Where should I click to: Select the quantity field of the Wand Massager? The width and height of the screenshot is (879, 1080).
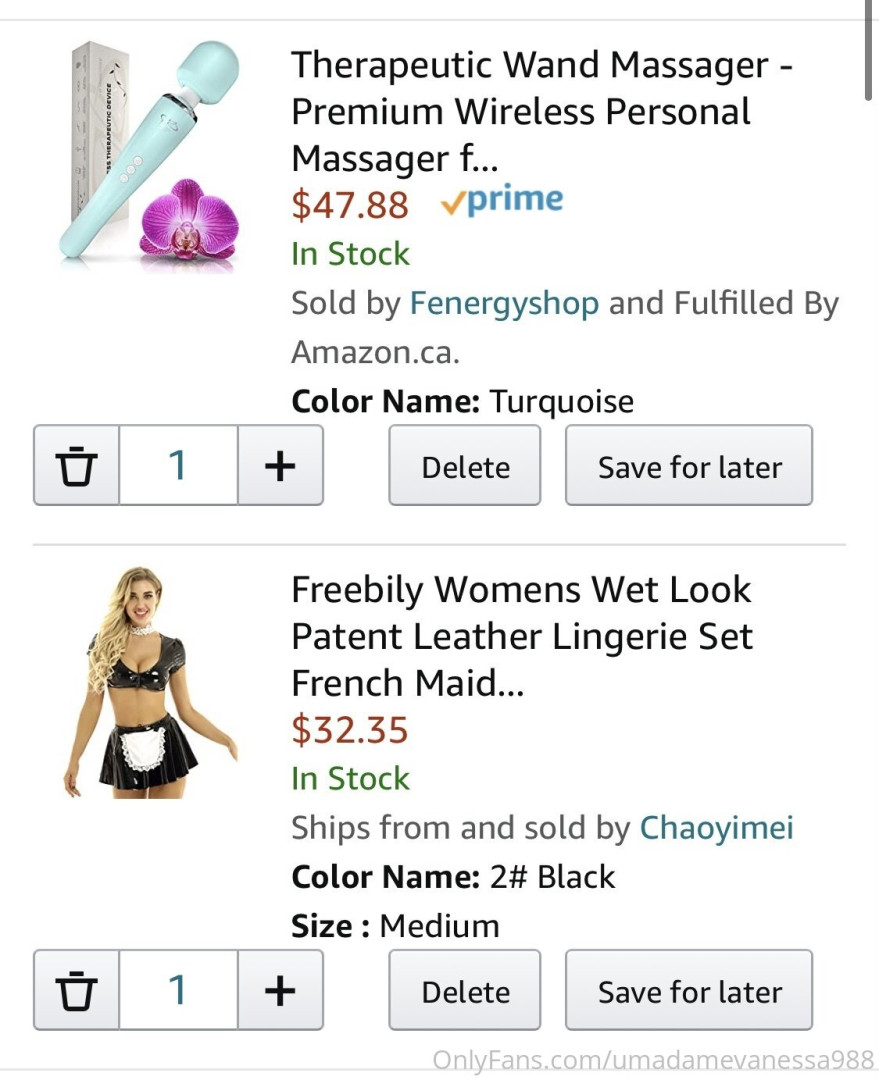(178, 466)
